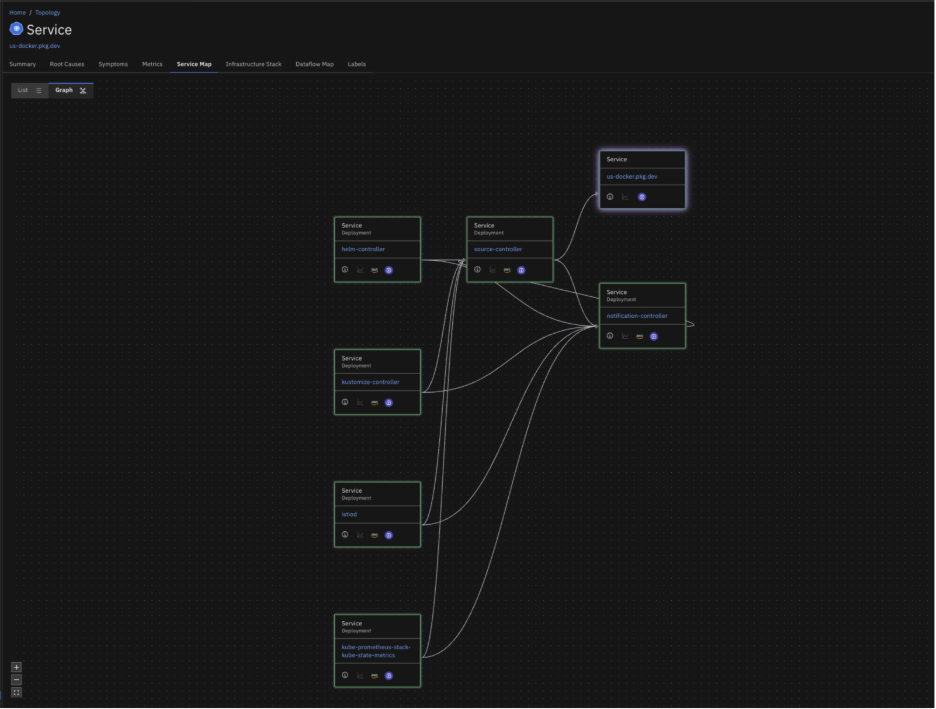The height and width of the screenshot is (709, 936).
Task: Zoom in on the graph
Action: click(16, 667)
